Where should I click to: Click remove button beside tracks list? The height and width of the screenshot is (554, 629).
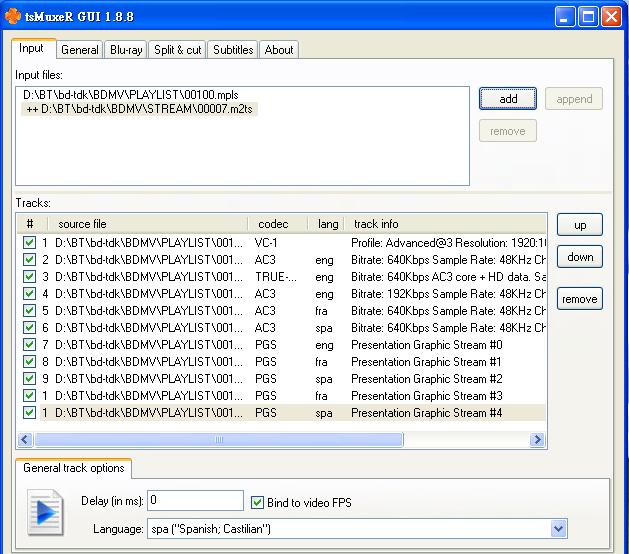coord(580,299)
